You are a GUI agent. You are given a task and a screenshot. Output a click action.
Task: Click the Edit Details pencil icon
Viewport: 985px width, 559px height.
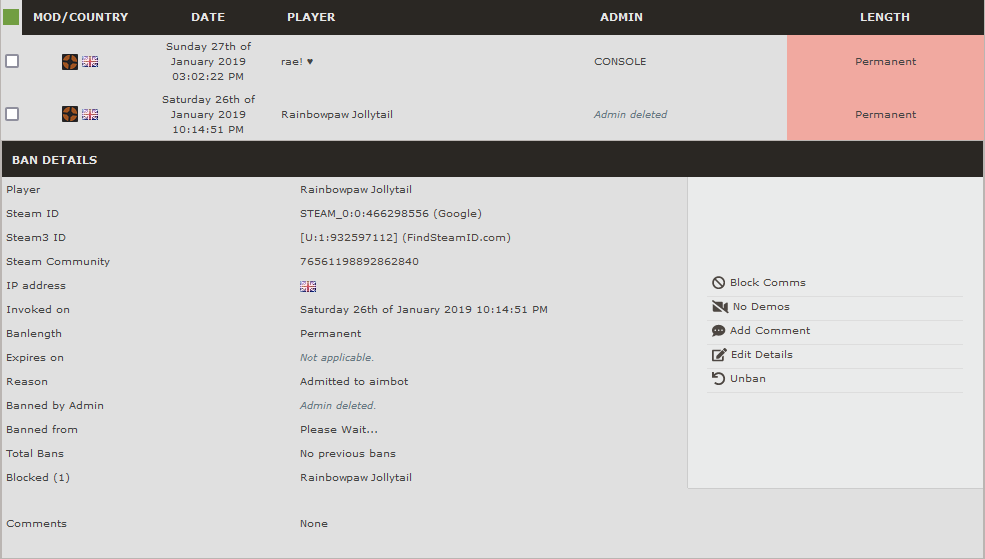point(719,355)
